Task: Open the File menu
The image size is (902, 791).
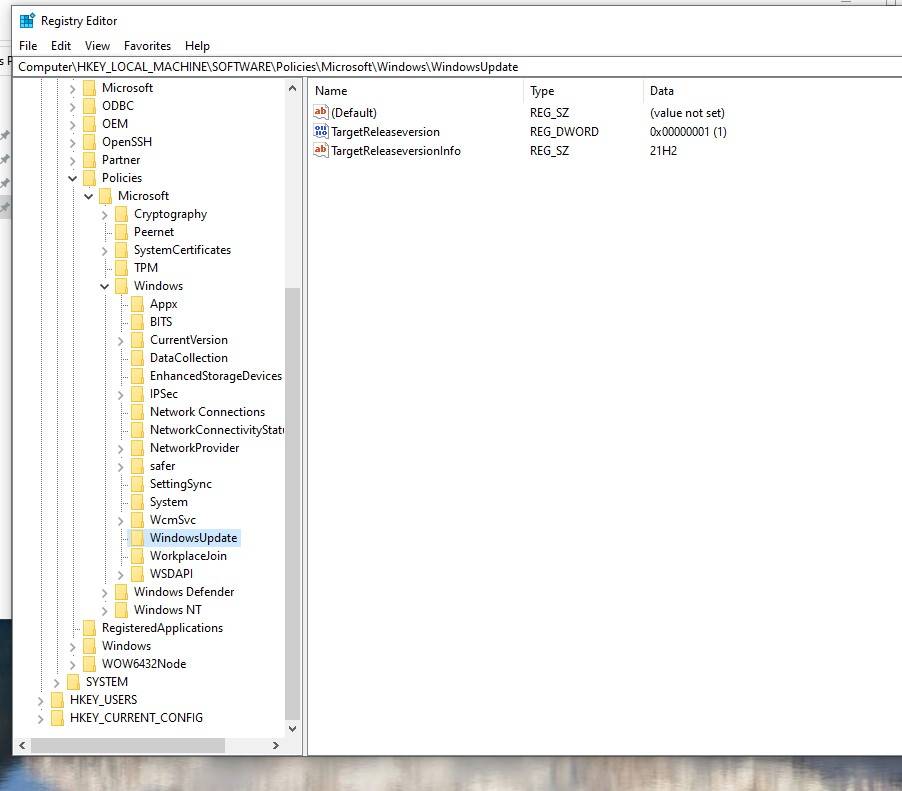Action: click(28, 45)
